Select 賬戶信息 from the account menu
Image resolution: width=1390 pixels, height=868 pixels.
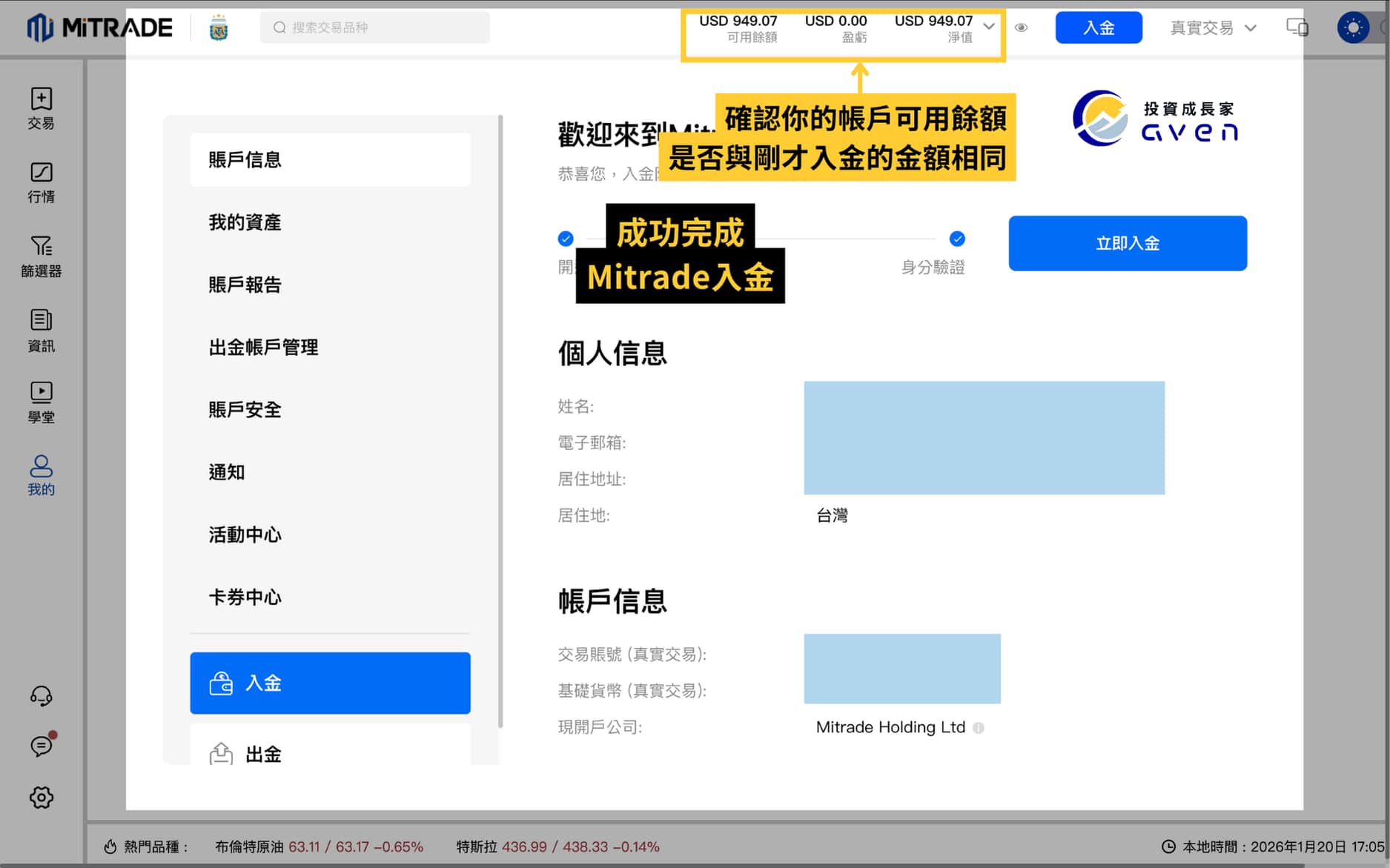[x=330, y=159]
